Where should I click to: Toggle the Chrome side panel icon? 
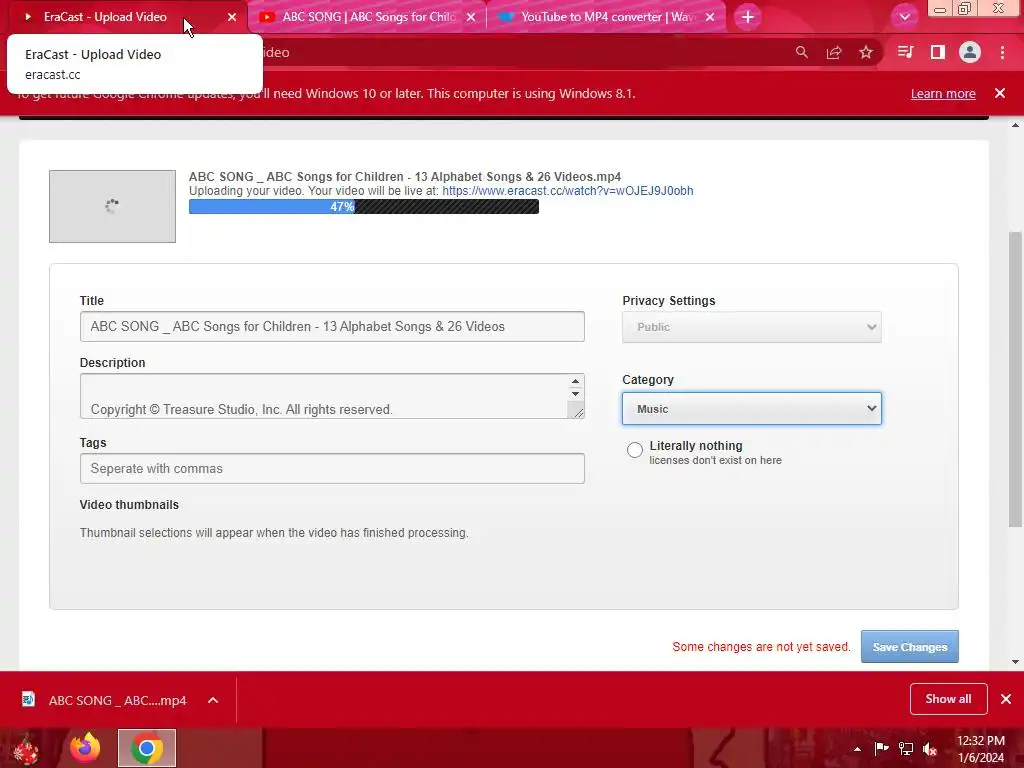[x=938, y=52]
